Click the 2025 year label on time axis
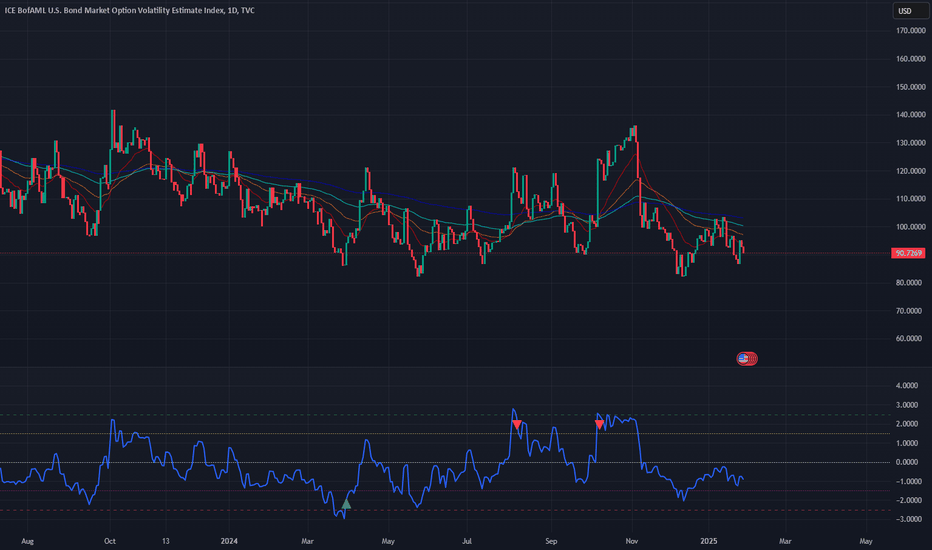Viewport: 932px width, 550px height. pos(709,541)
